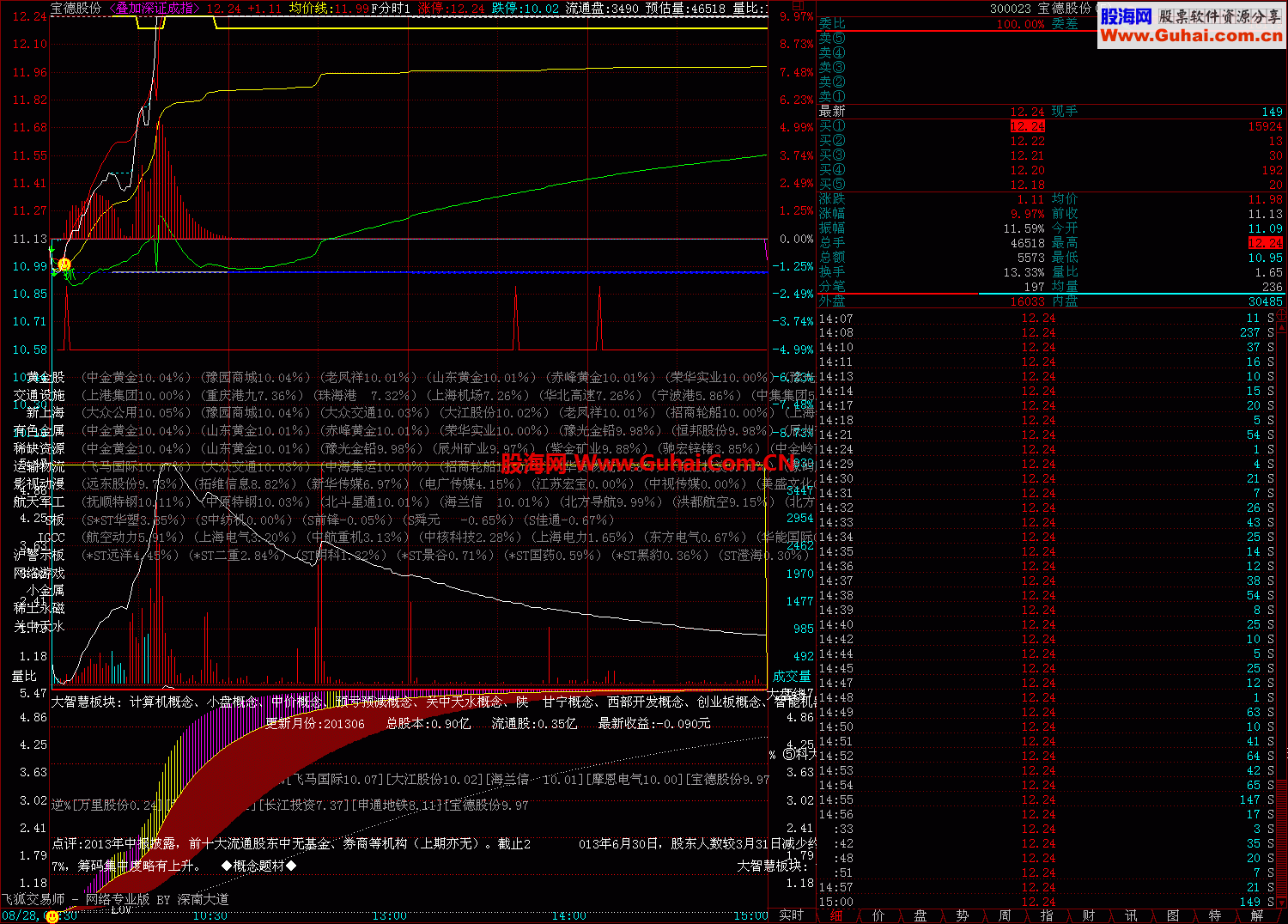Click the 实时 label below the chart
This screenshot has width=1288, height=924.
point(790,915)
